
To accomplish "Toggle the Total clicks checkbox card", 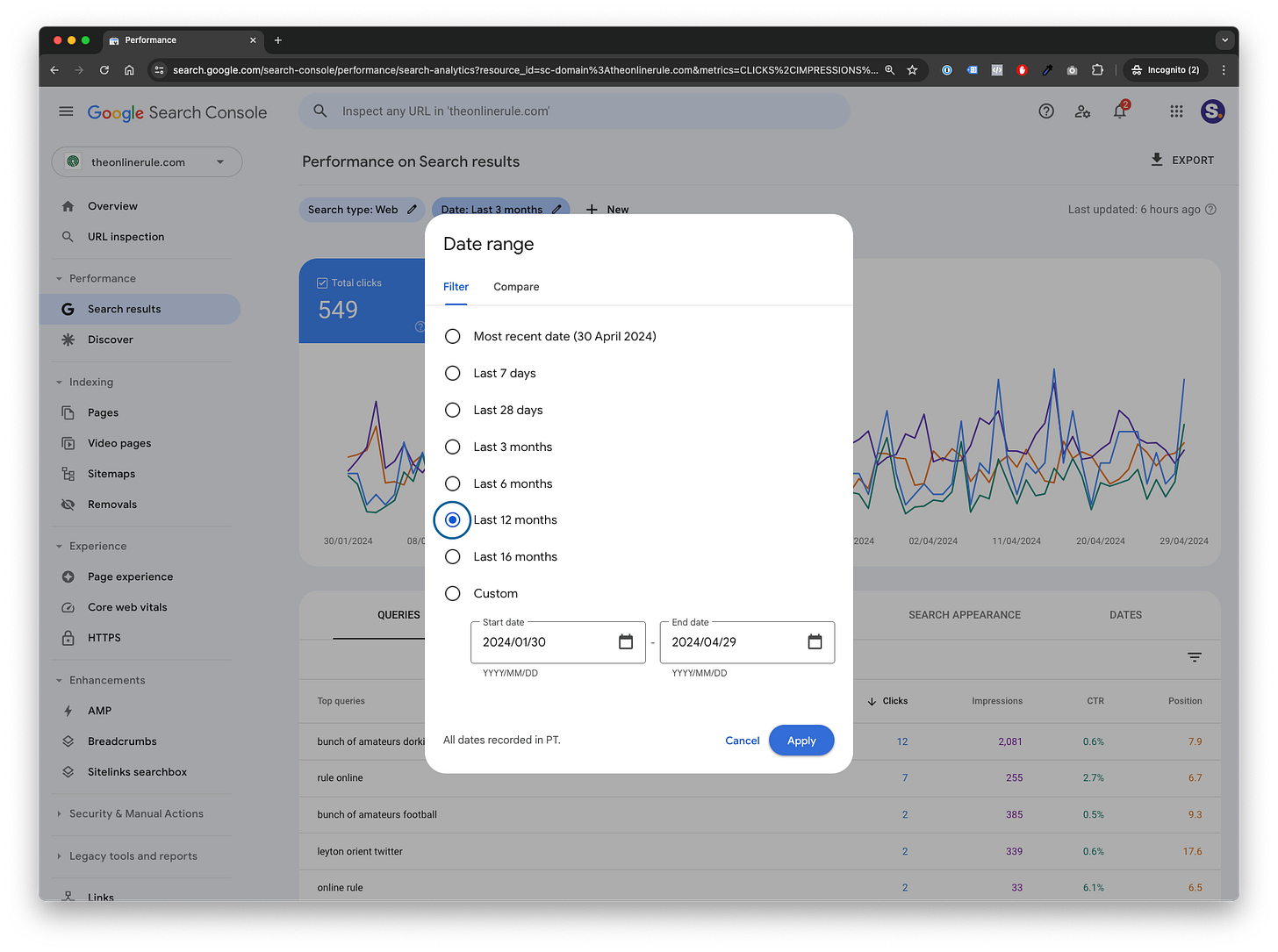I will [322, 283].
